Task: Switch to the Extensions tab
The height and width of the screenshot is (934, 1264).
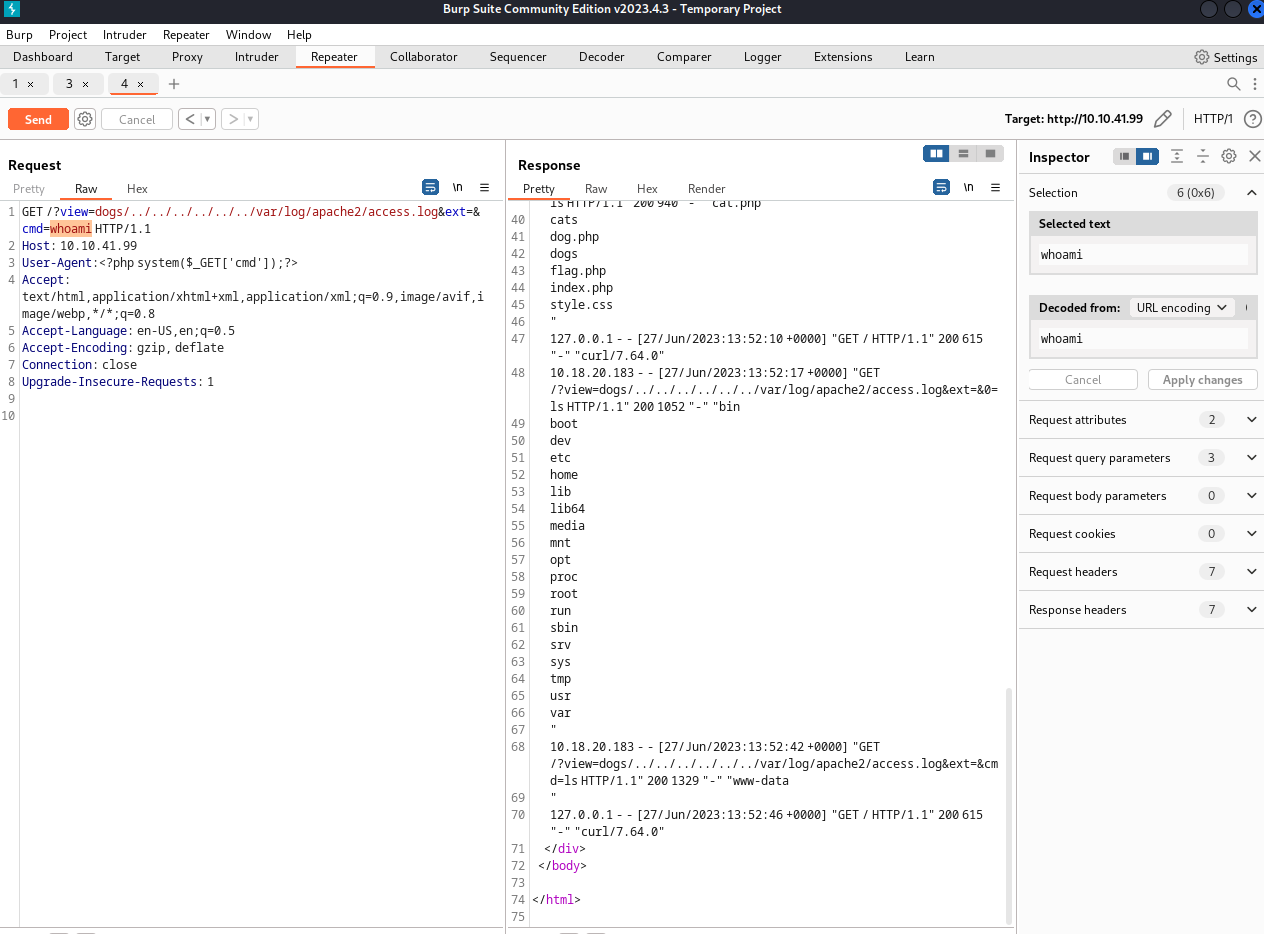Action: 843,57
